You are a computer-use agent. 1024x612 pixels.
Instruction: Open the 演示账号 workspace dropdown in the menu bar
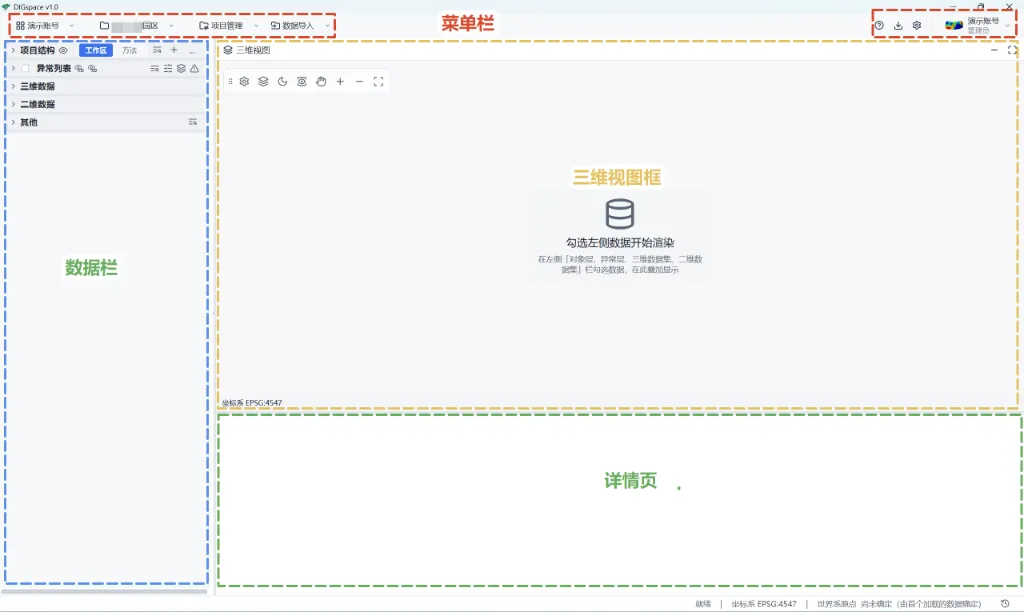(44, 25)
